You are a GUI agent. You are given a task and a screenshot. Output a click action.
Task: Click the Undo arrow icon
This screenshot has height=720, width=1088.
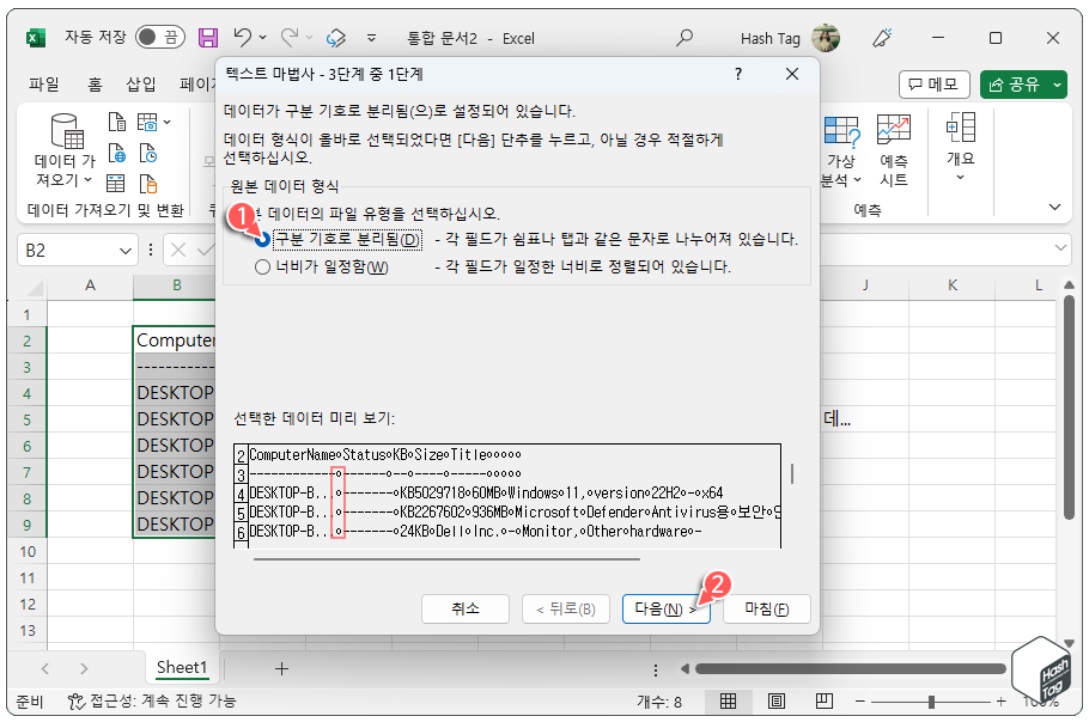tap(242, 36)
